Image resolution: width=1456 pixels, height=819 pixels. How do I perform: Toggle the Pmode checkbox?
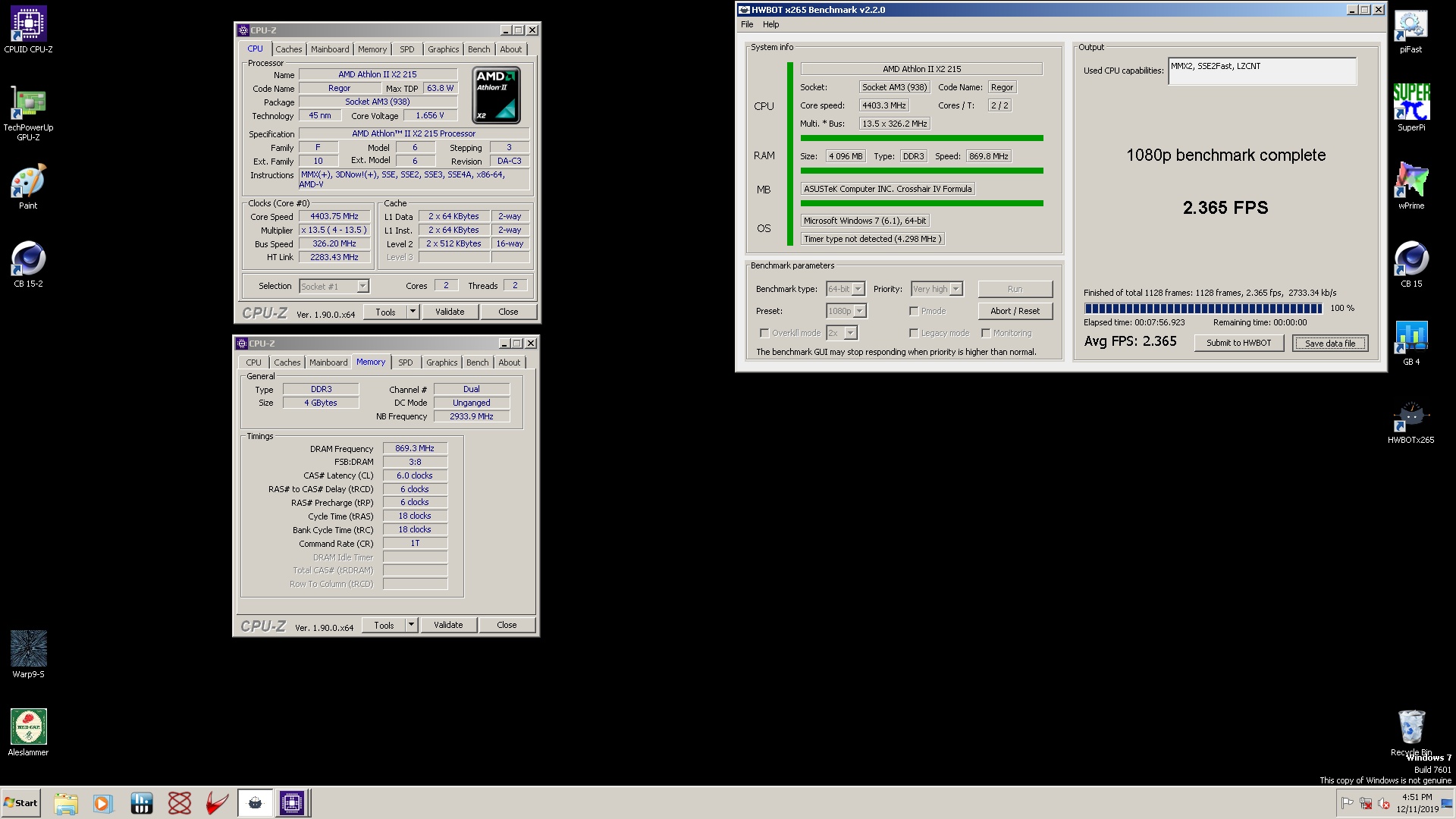(x=914, y=311)
